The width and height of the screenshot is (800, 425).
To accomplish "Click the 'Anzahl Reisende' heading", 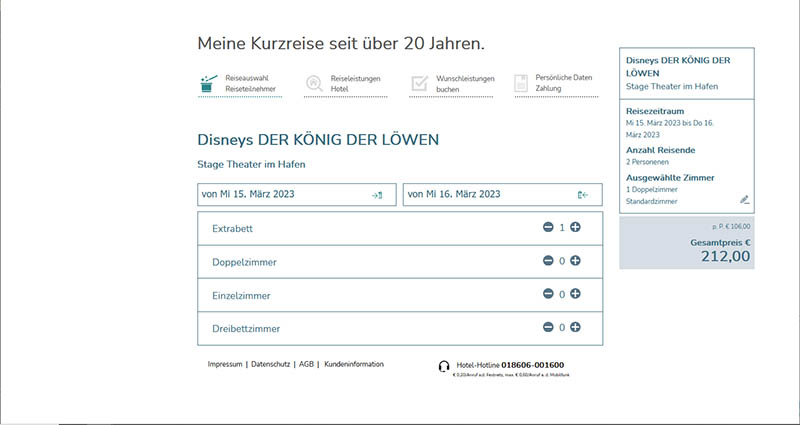I will (x=661, y=150).
